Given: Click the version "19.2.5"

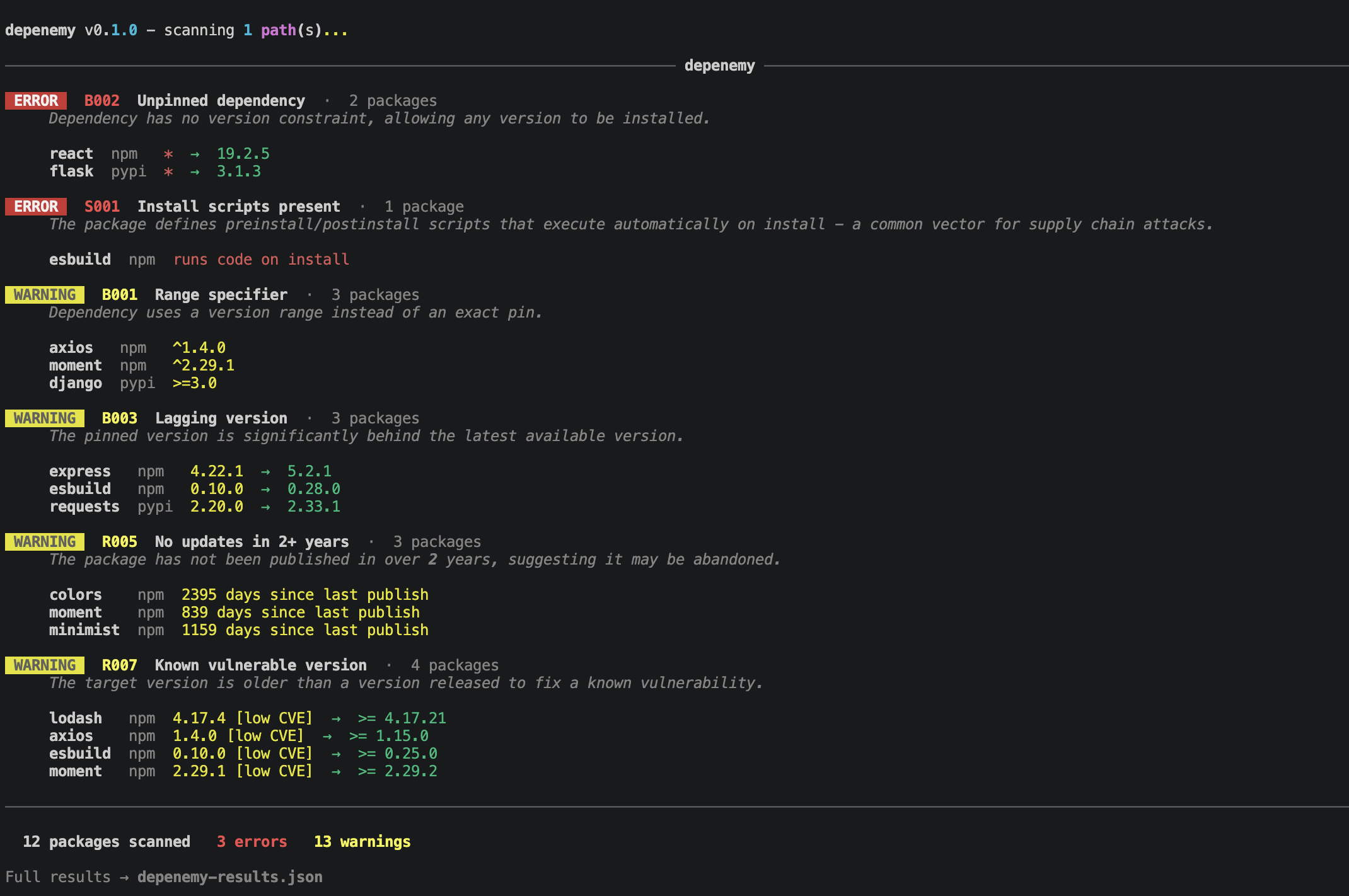Looking at the screenshot, I should tap(243, 154).
